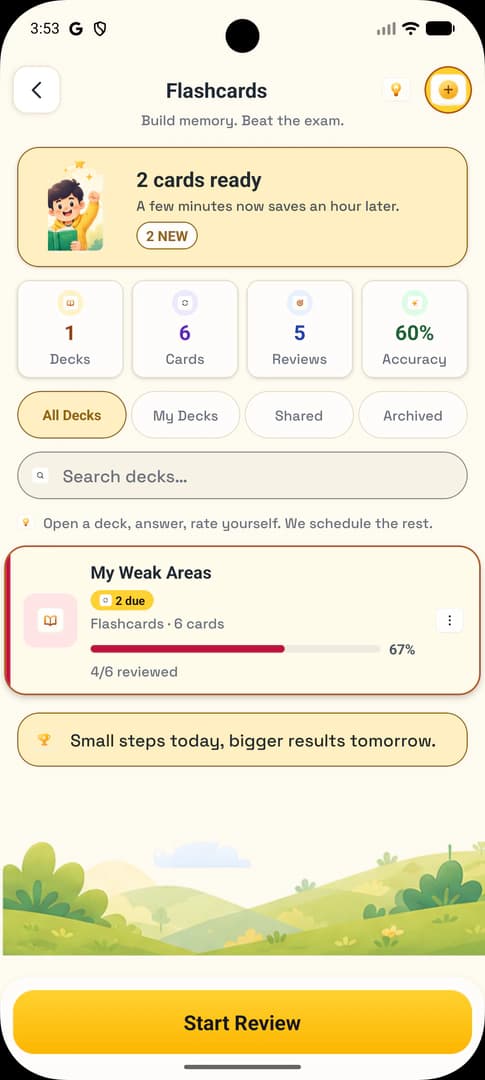The width and height of the screenshot is (485, 1080).
Task: Tap the Accuracy stat icon
Action: [414, 303]
